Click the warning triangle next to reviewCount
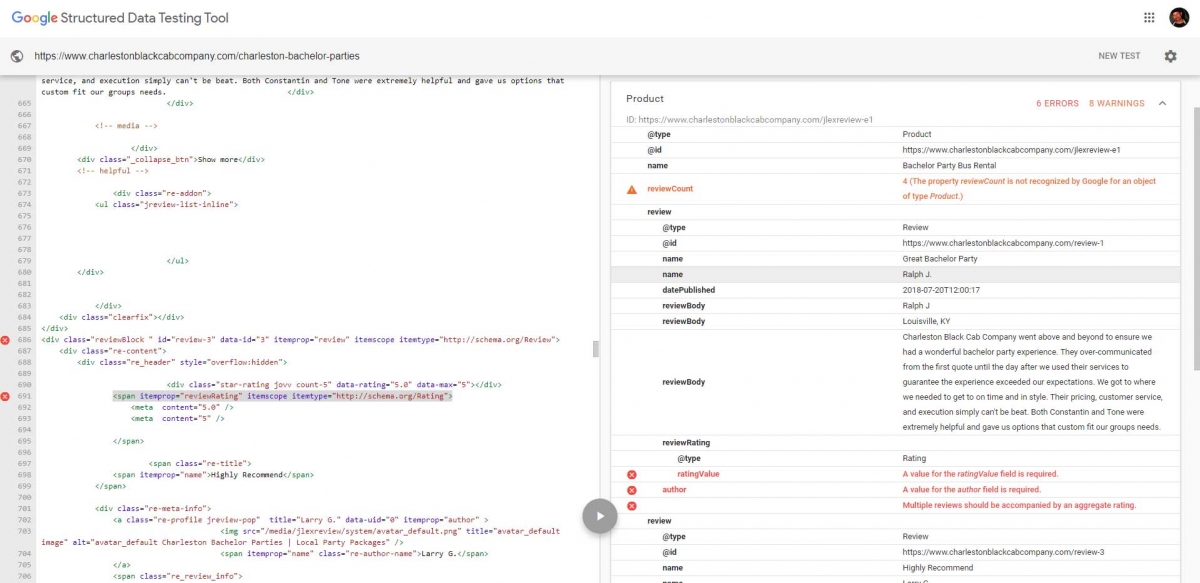The image size is (1200, 583). click(x=631, y=189)
